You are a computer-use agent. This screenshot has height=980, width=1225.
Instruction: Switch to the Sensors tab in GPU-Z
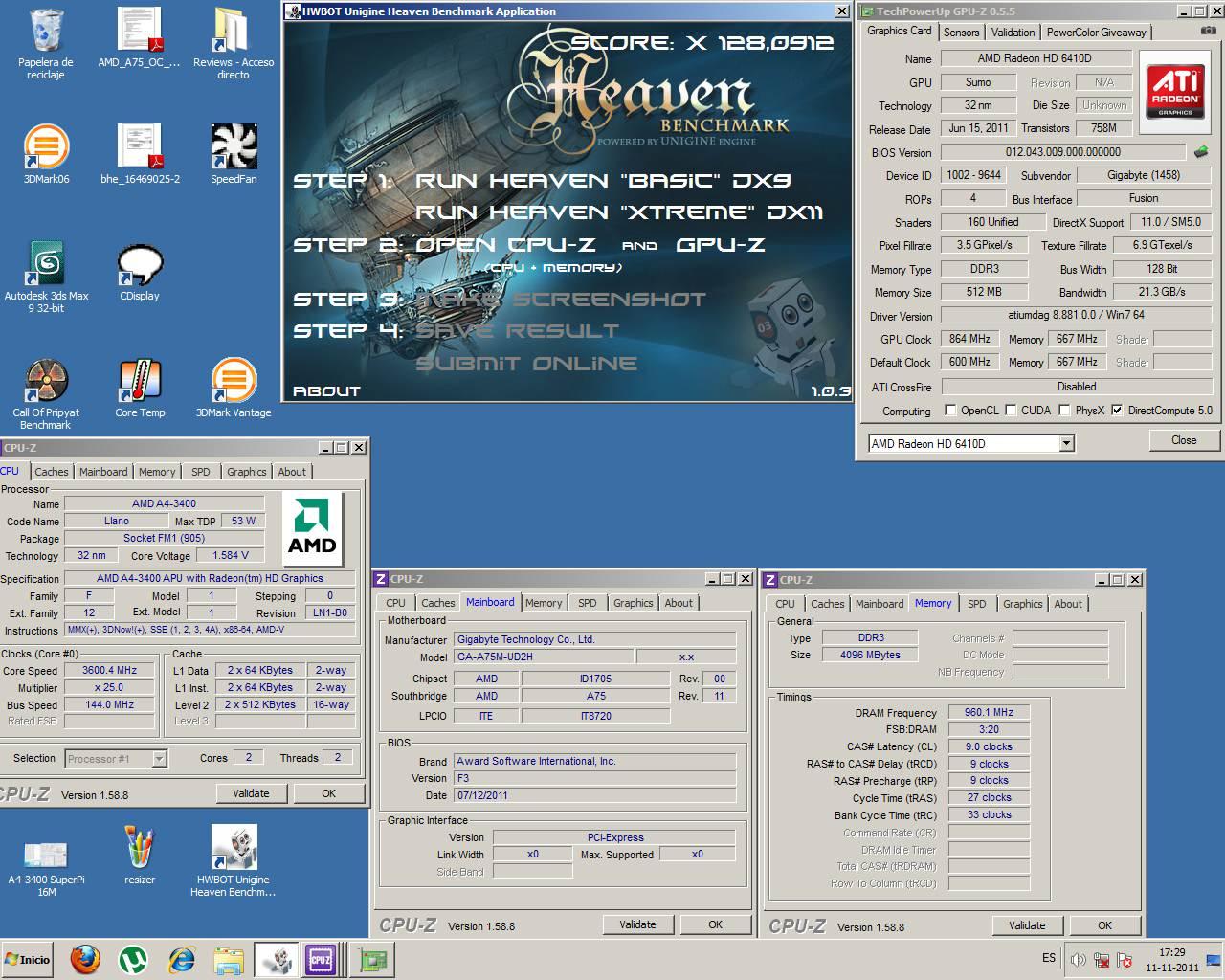click(x=961, y=32)
